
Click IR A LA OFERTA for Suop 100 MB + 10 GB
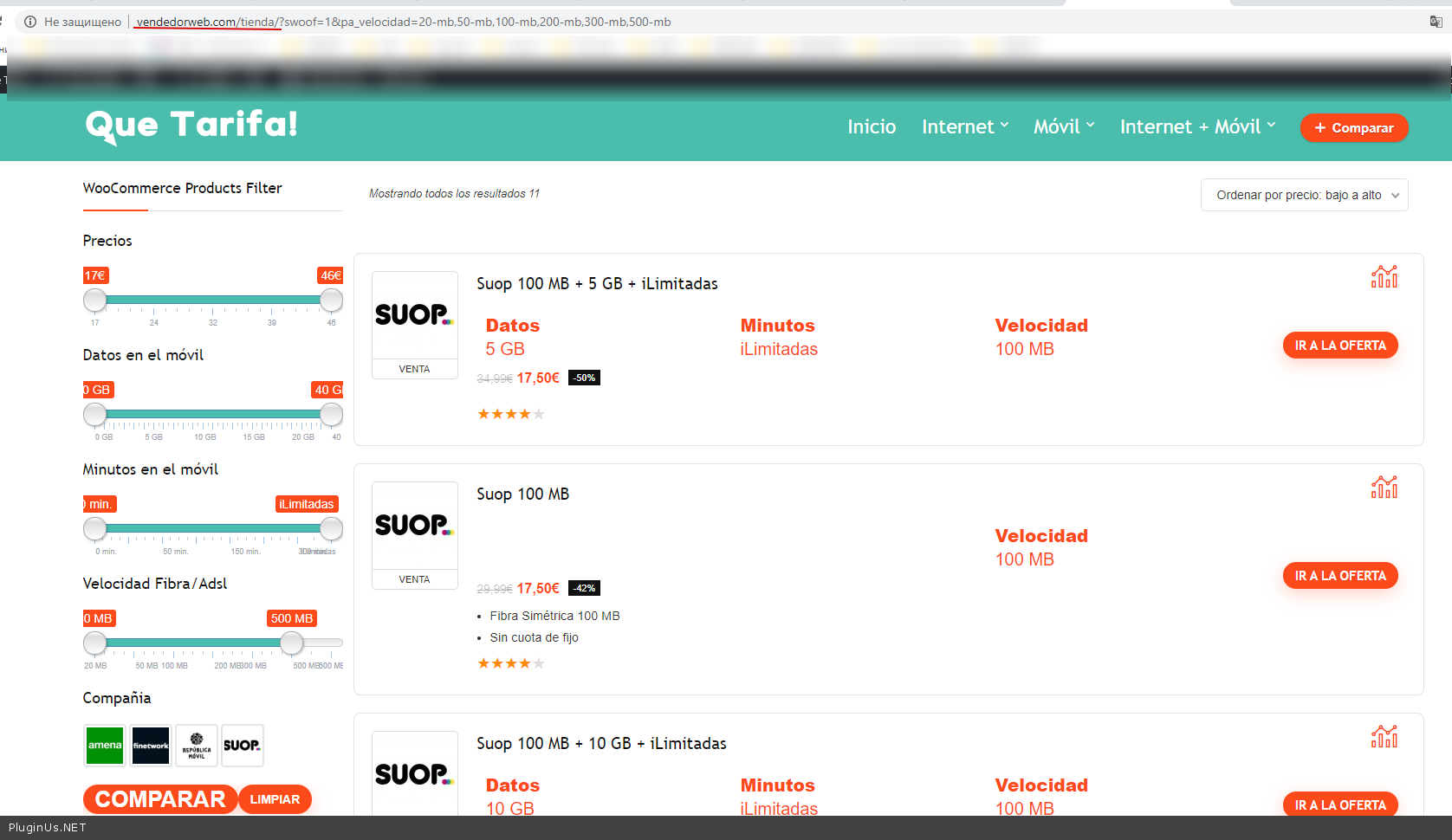(x=1340, y=804)
